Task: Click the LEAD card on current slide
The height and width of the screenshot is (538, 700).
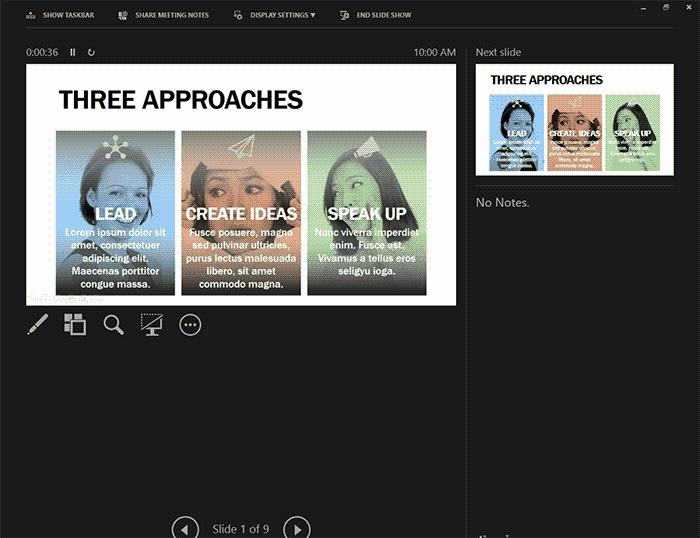Action: click(115, 213)
